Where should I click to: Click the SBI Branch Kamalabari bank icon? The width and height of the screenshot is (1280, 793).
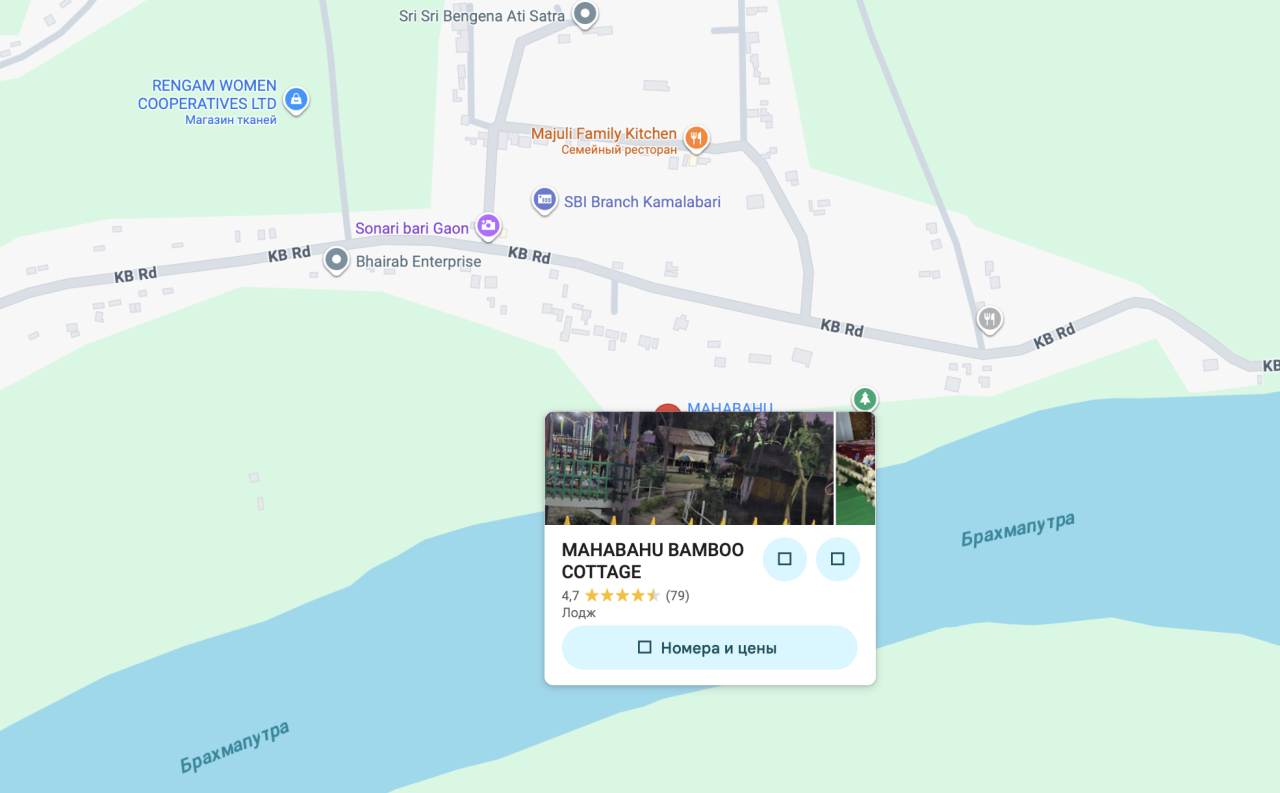point(544,200)
